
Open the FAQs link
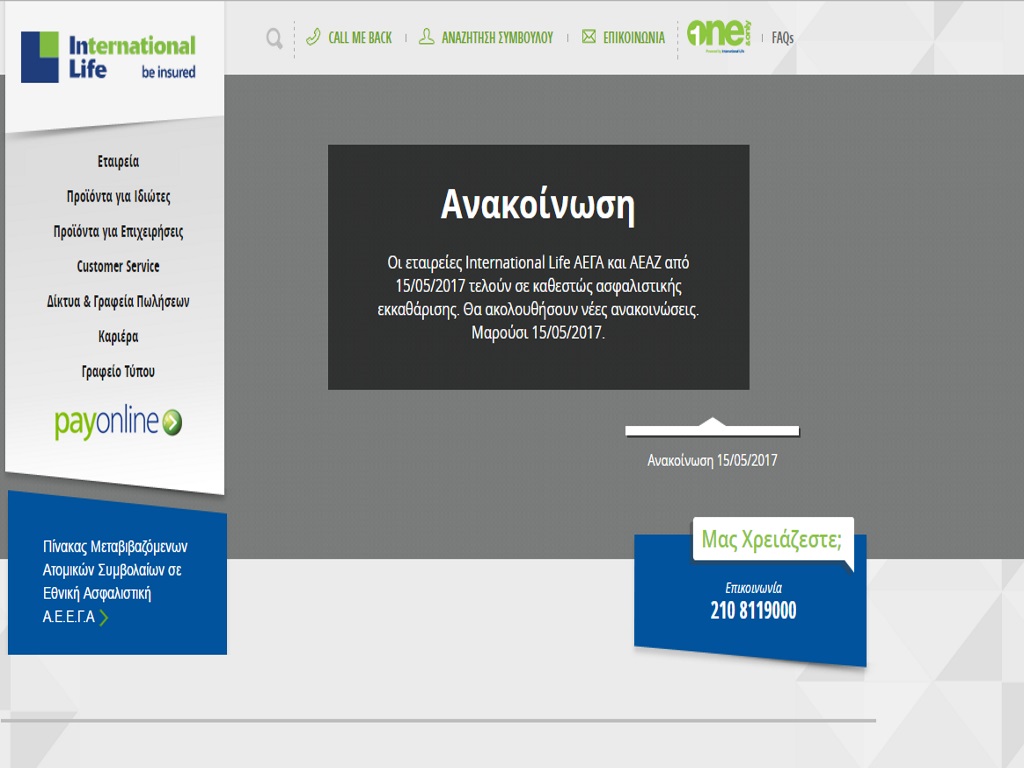point(782,38)
